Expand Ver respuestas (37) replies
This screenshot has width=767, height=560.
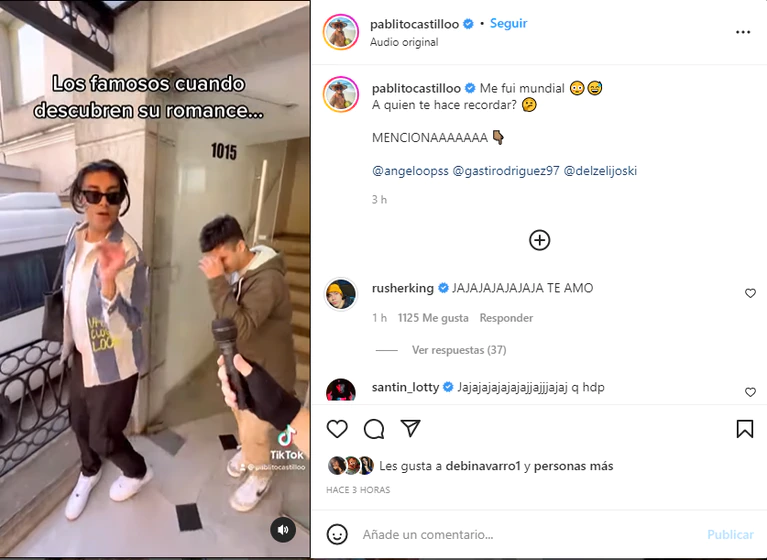pyautogui.click(x=459, y=350)
